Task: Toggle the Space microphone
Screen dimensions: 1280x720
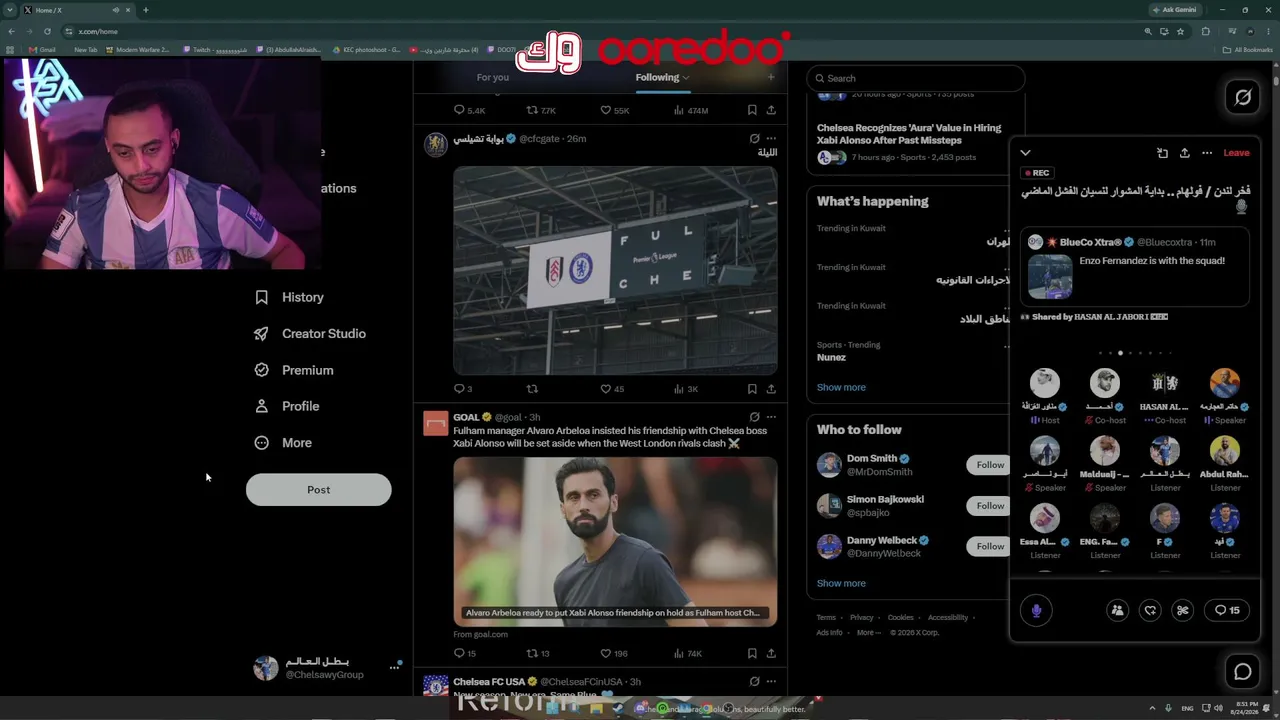Action: point(1036,611)
